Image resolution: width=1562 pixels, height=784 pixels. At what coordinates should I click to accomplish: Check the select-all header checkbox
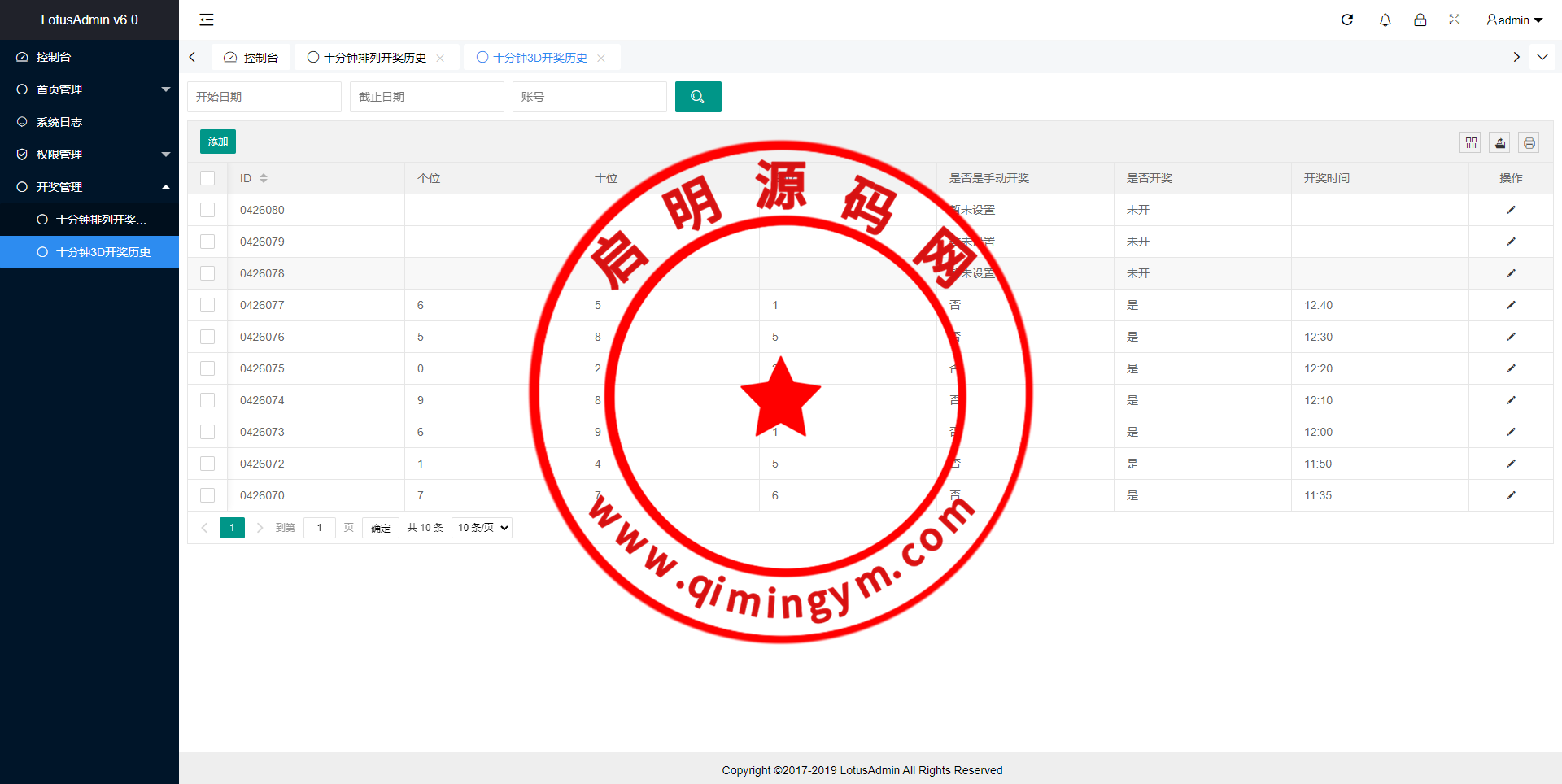coord(207,178)
